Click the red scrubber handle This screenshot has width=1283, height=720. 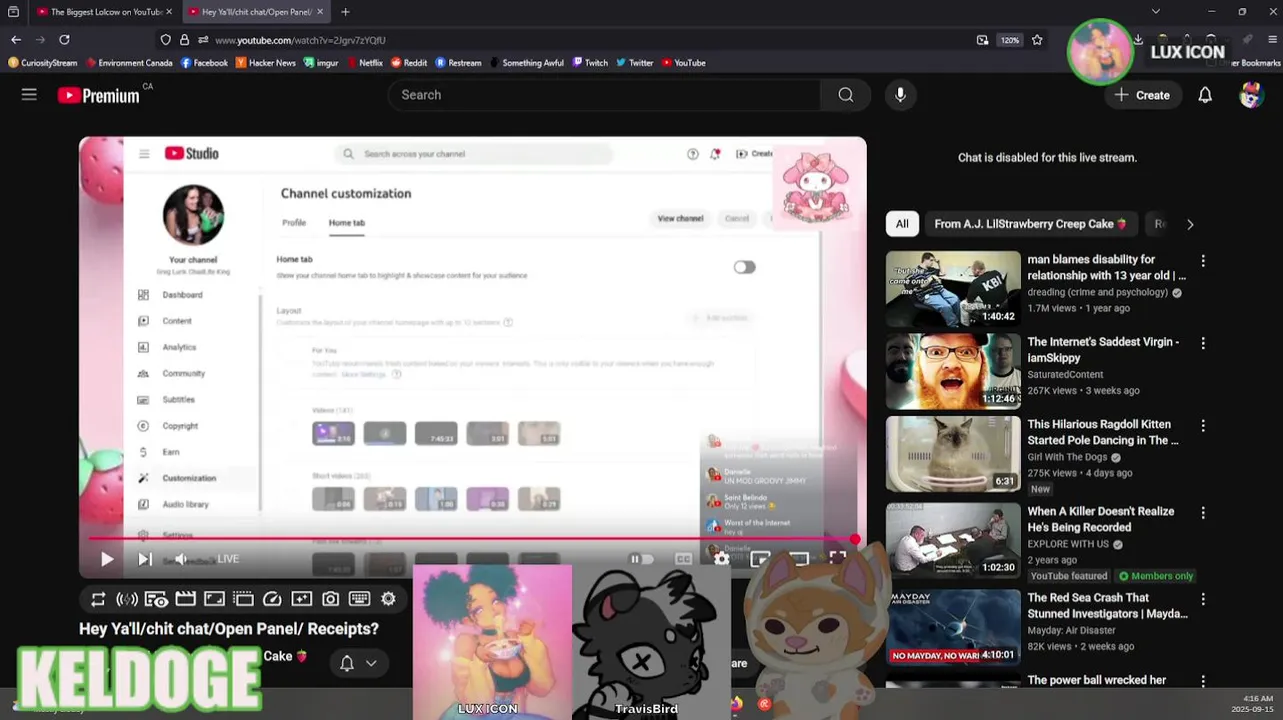click(x=855, y=539)
